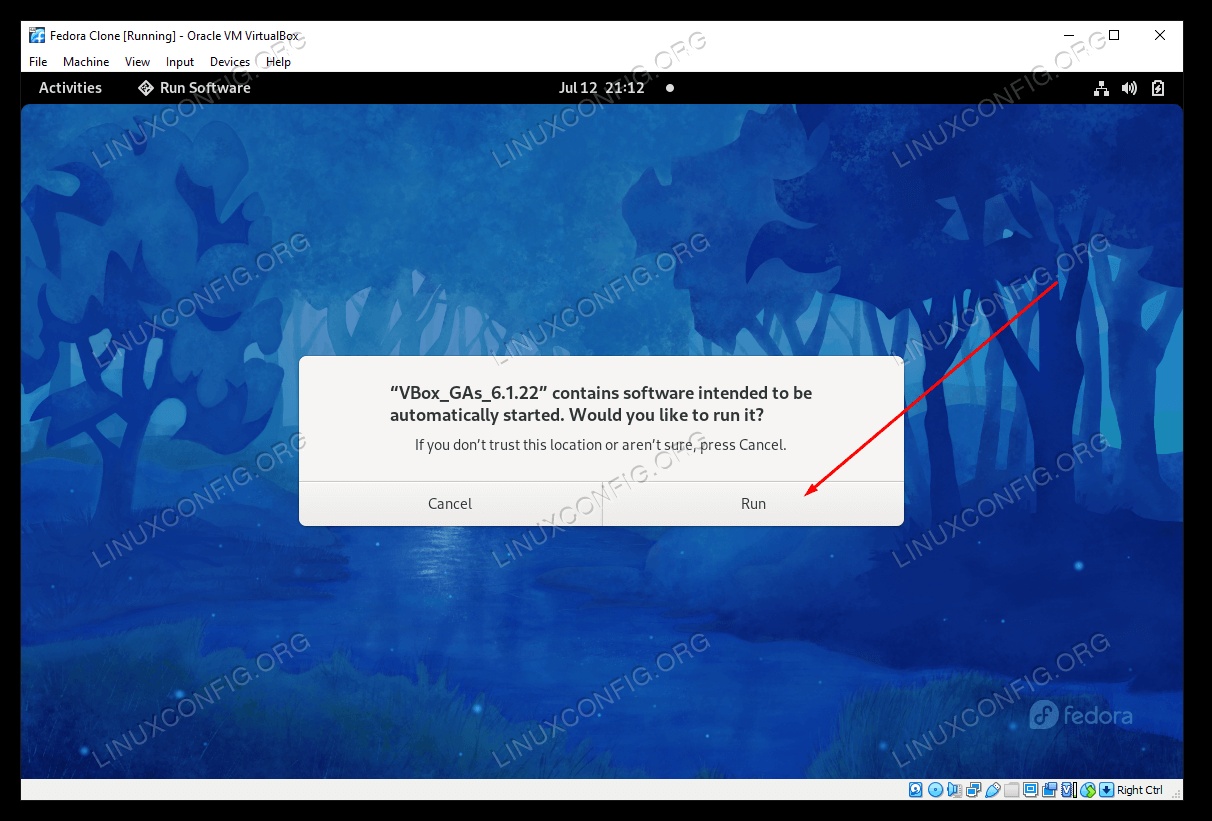Open the Devices menu

229,62
